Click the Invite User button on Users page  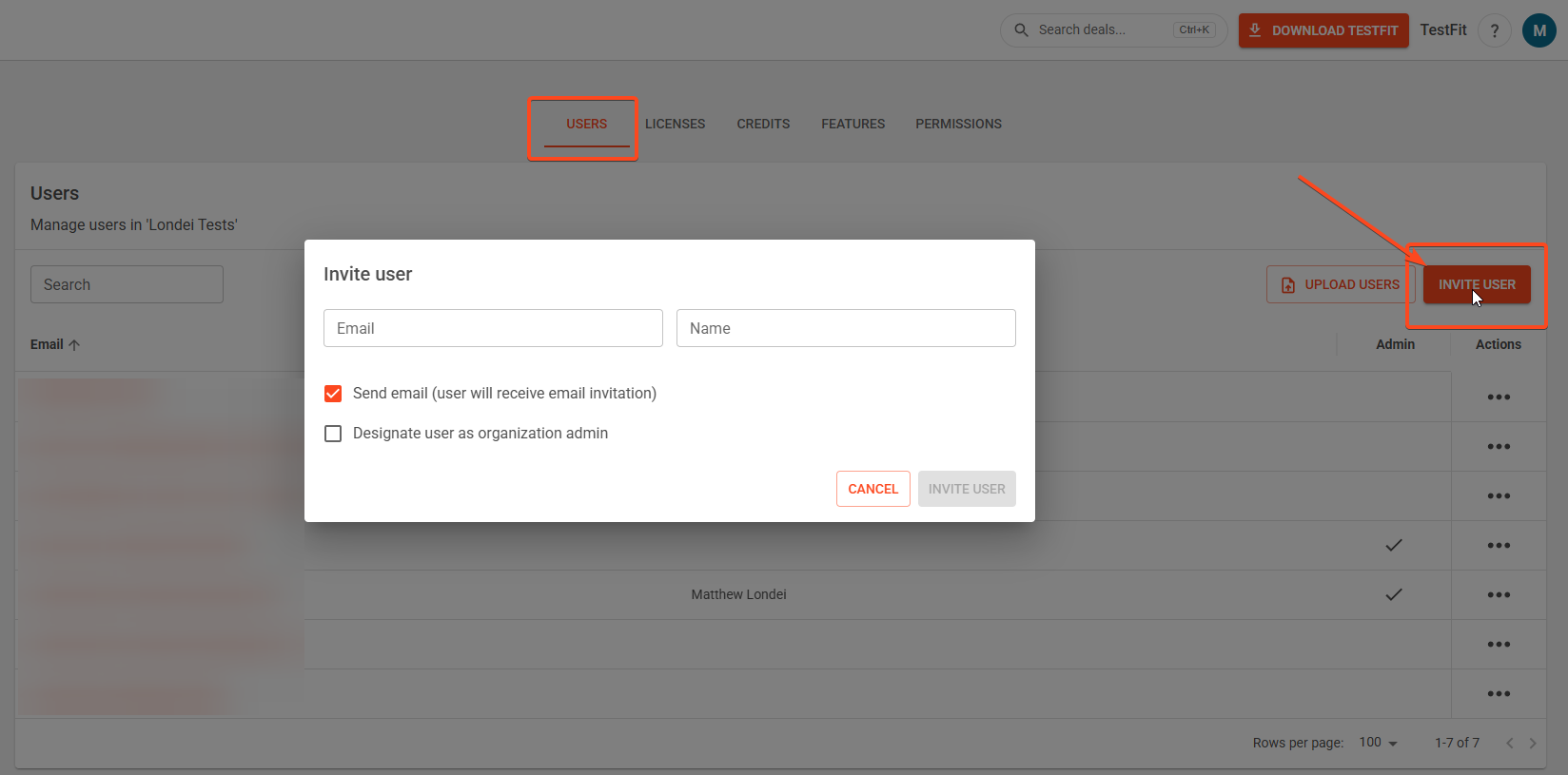point(1477,284)
